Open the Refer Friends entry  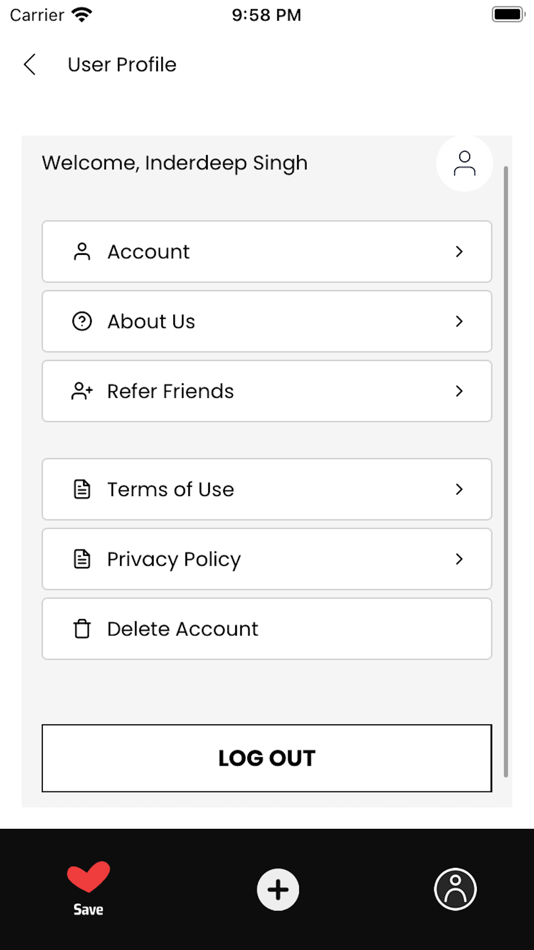tap(267, 391)
